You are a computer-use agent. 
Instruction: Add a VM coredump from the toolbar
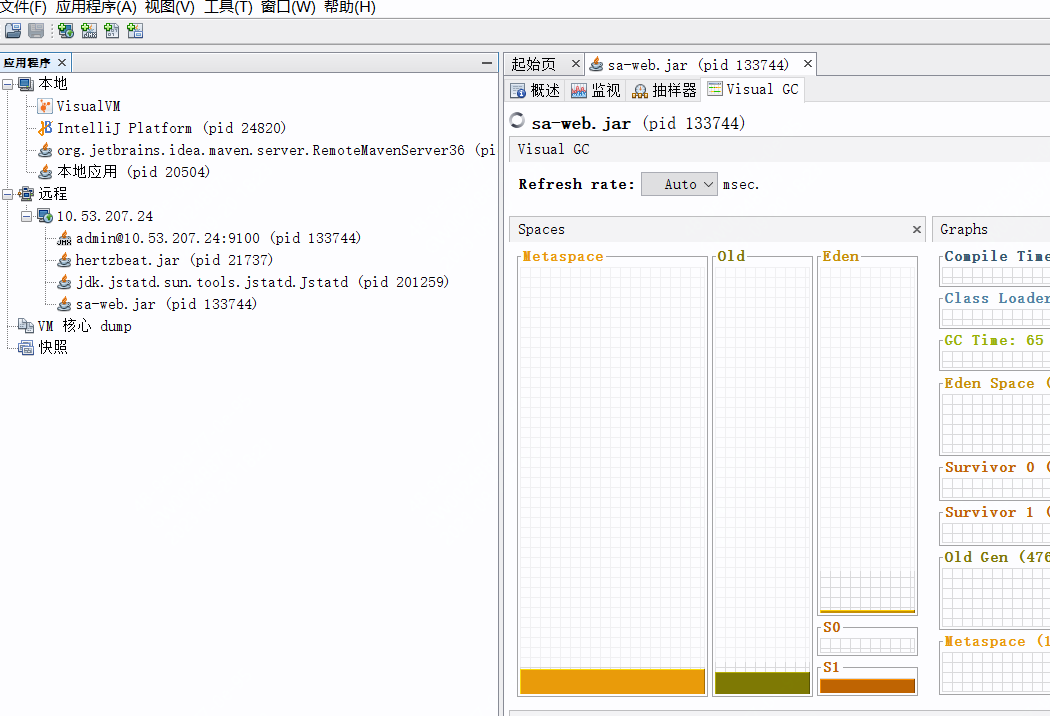point(112,30)
